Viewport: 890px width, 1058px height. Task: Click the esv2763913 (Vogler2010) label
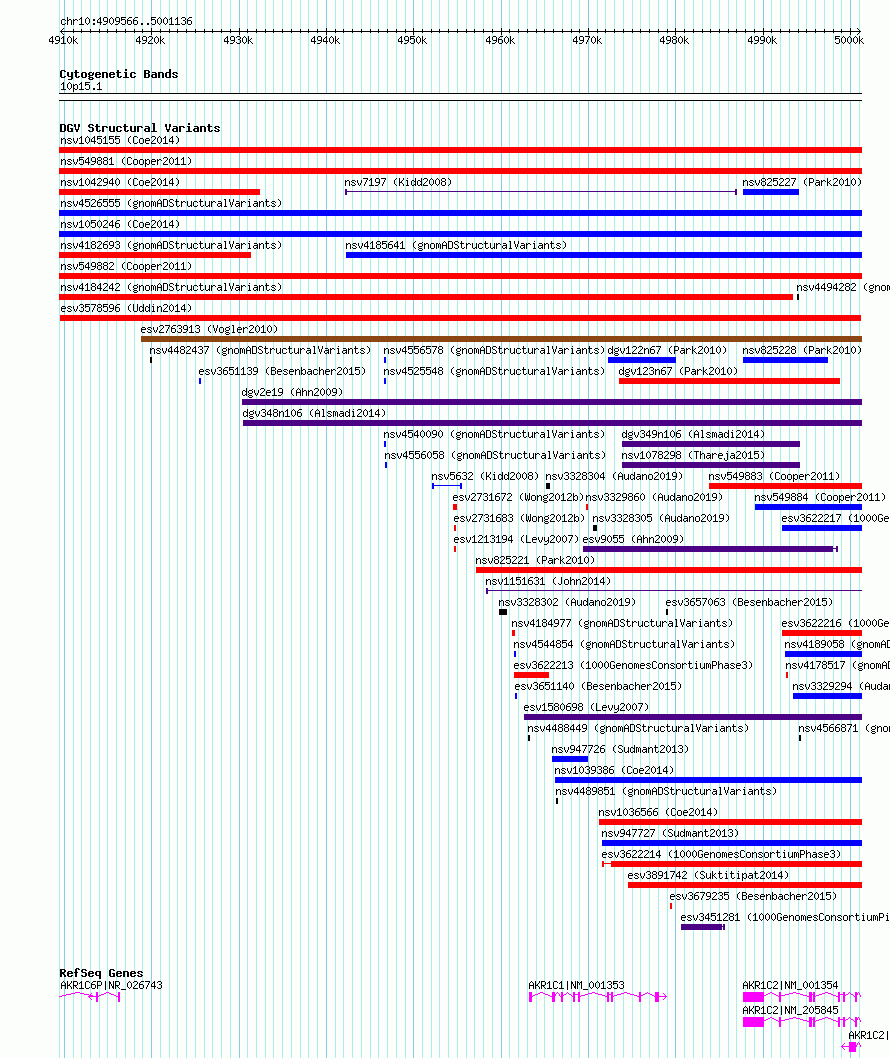pos(209,329)
